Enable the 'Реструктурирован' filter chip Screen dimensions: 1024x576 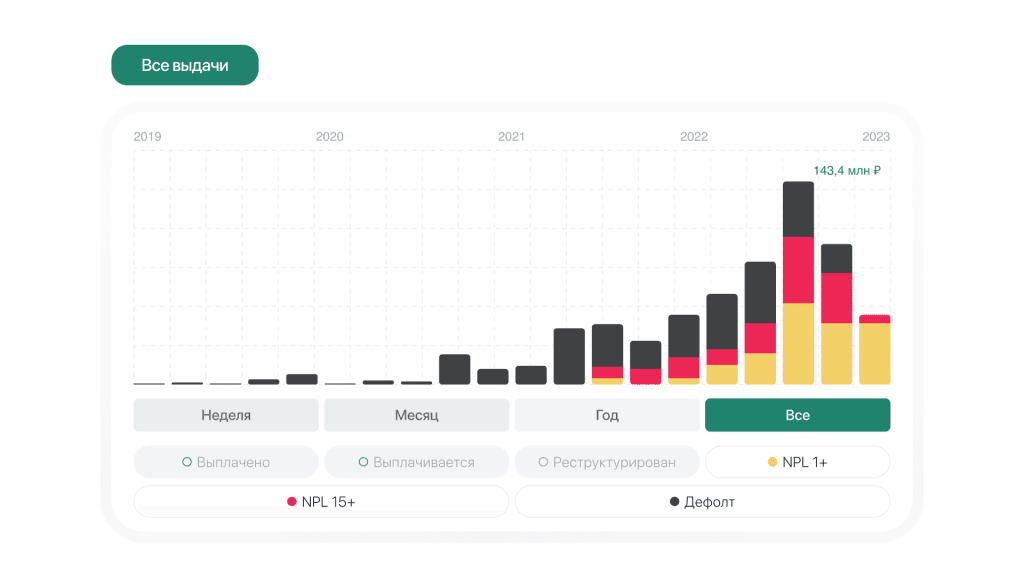pos(606,462)
